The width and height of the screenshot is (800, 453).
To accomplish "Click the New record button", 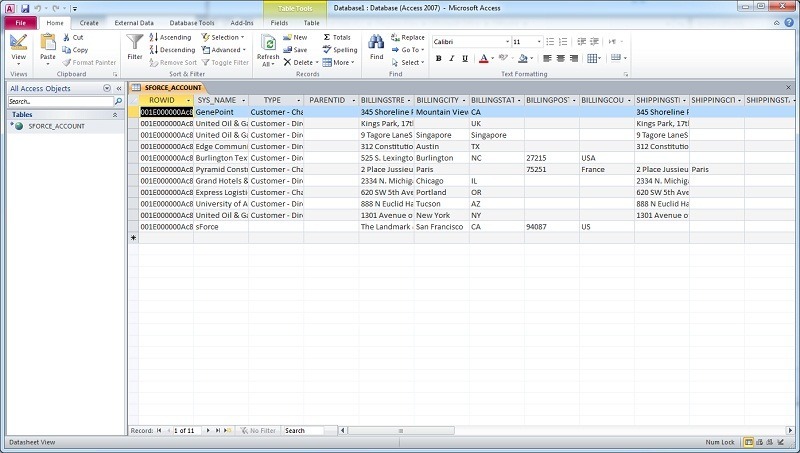I will (x=294, y=37).
